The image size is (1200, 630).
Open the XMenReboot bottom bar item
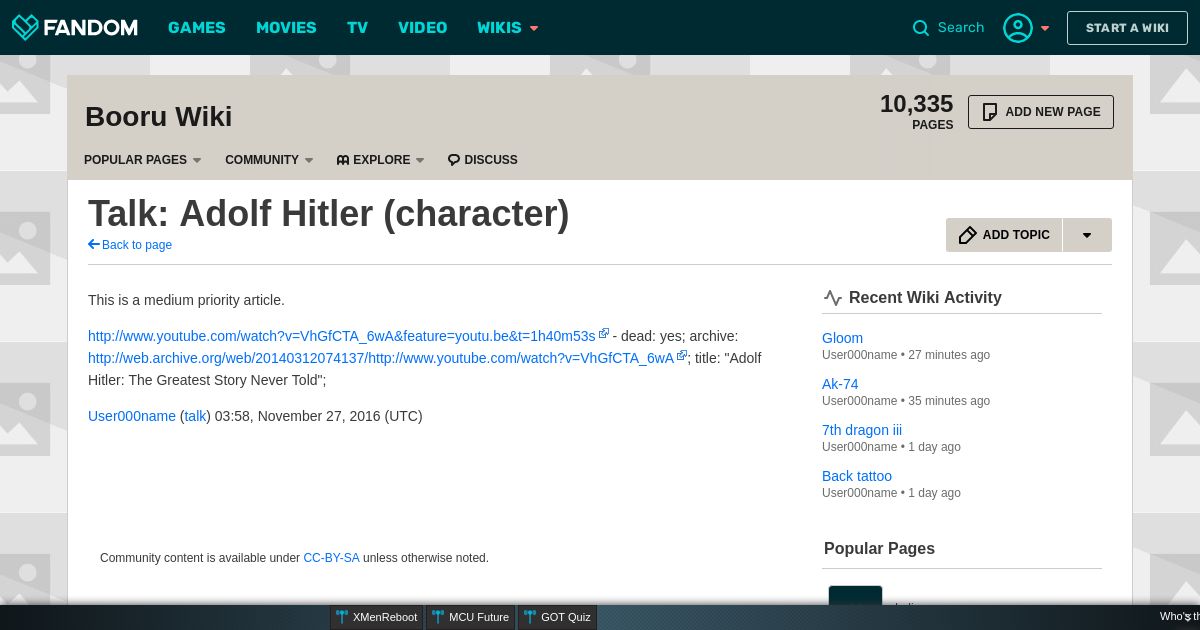377,617
